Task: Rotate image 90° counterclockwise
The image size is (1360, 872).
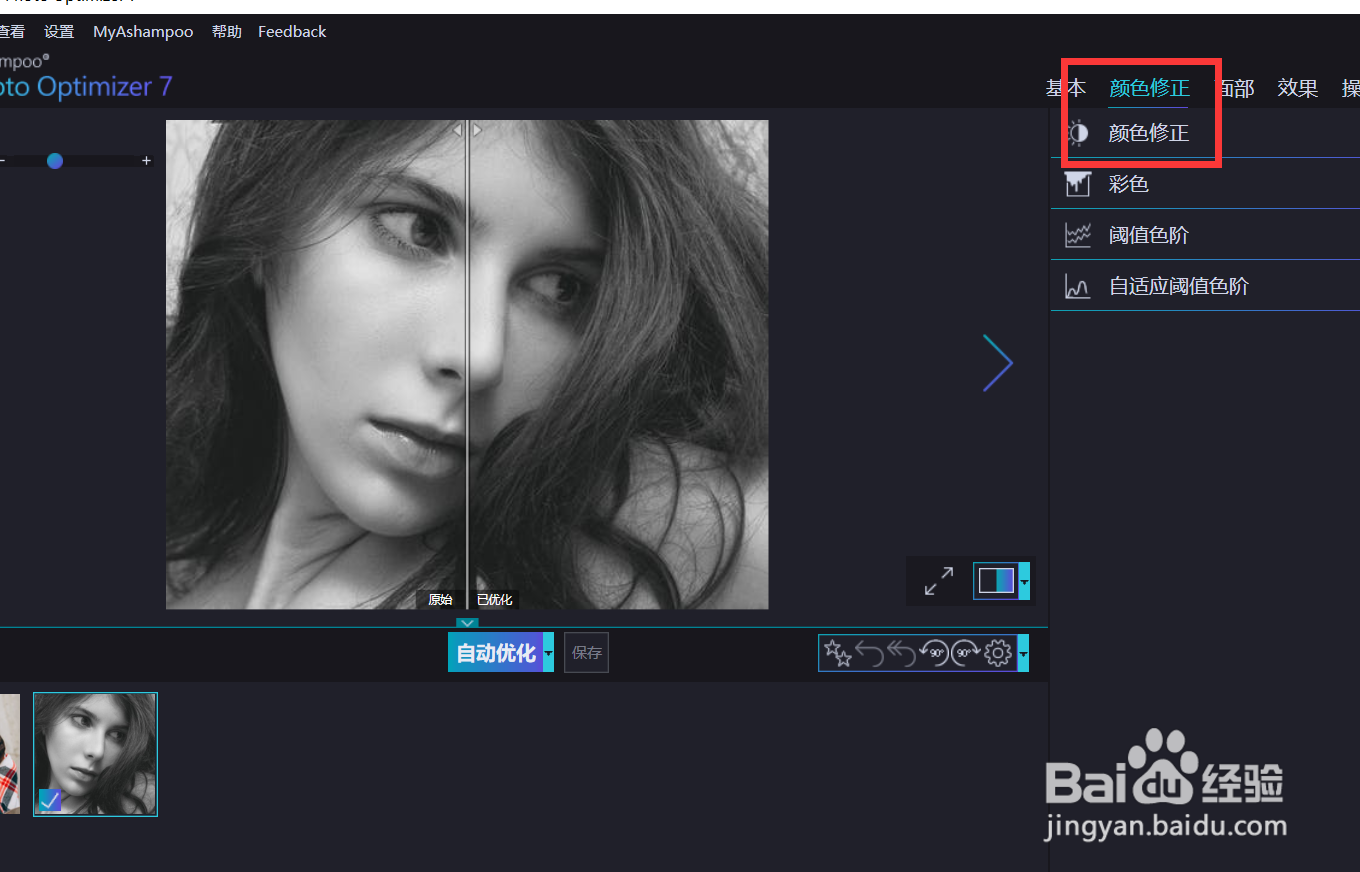Action: [934, 654]
